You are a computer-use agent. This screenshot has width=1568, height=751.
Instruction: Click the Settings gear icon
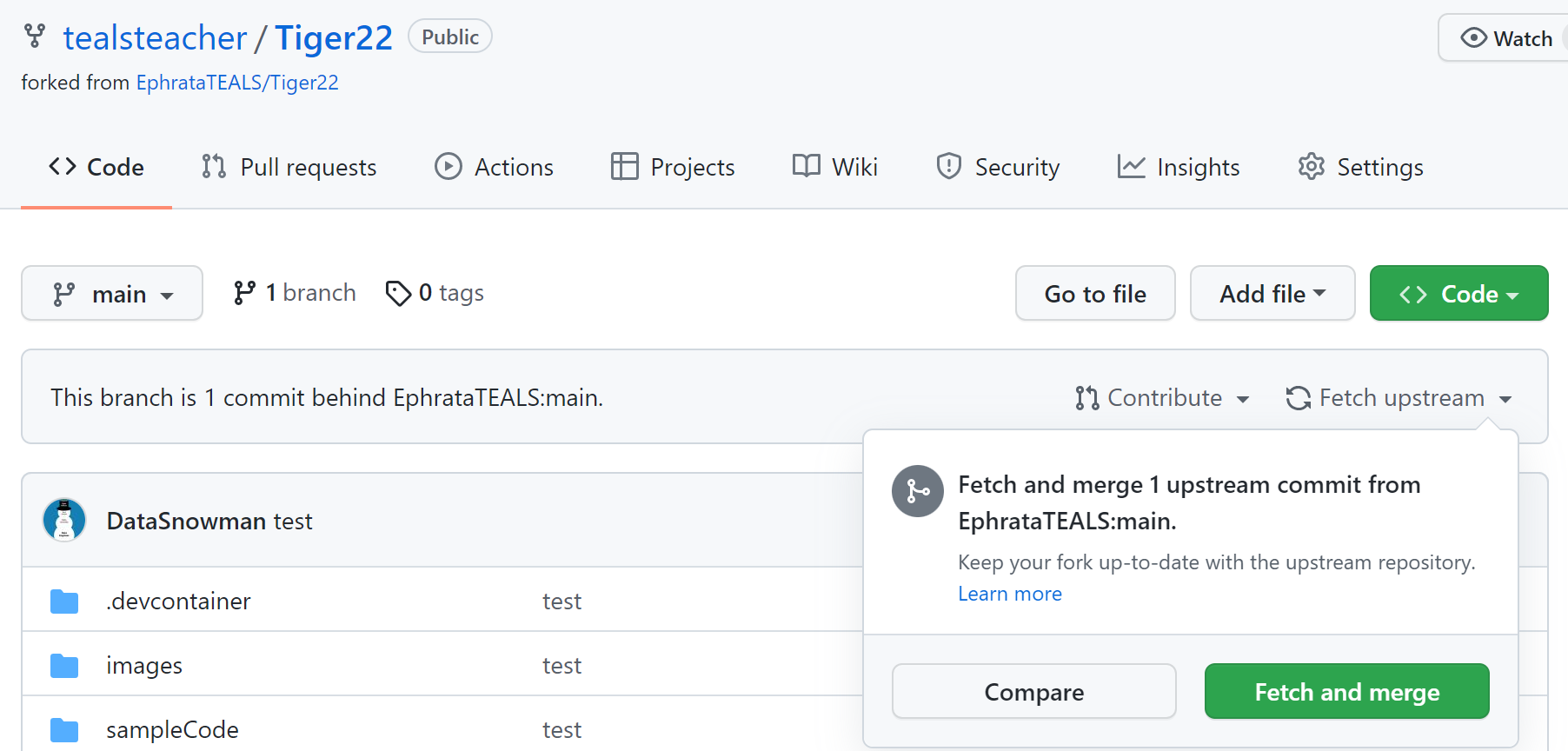(1311, 166)
